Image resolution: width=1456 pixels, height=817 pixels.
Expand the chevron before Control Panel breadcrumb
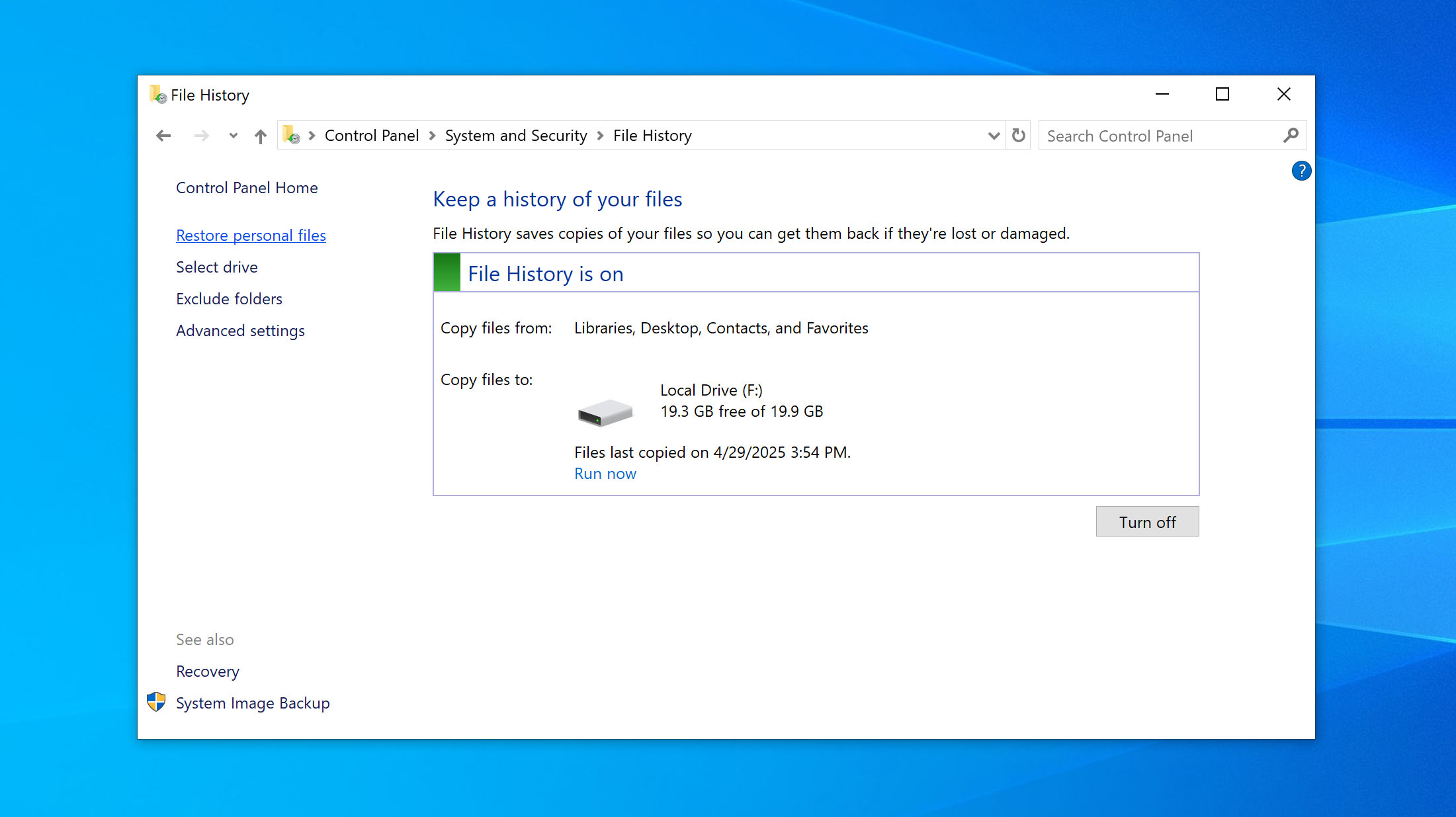tap(312, 136)
